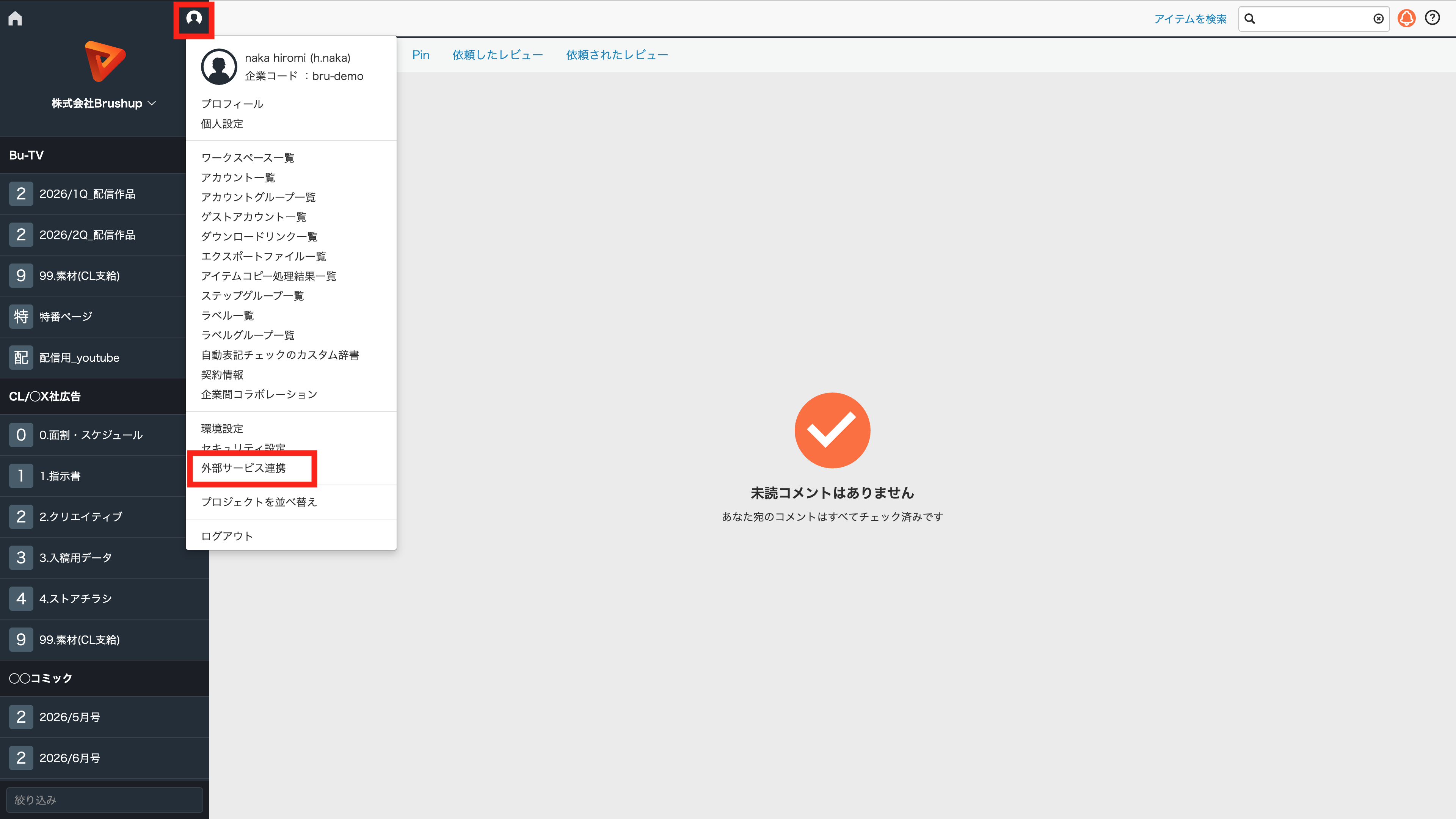Open アイテムコピー処理結果一覧 menu entry
Screen dimensions: 1456x819
click(268, 276)
